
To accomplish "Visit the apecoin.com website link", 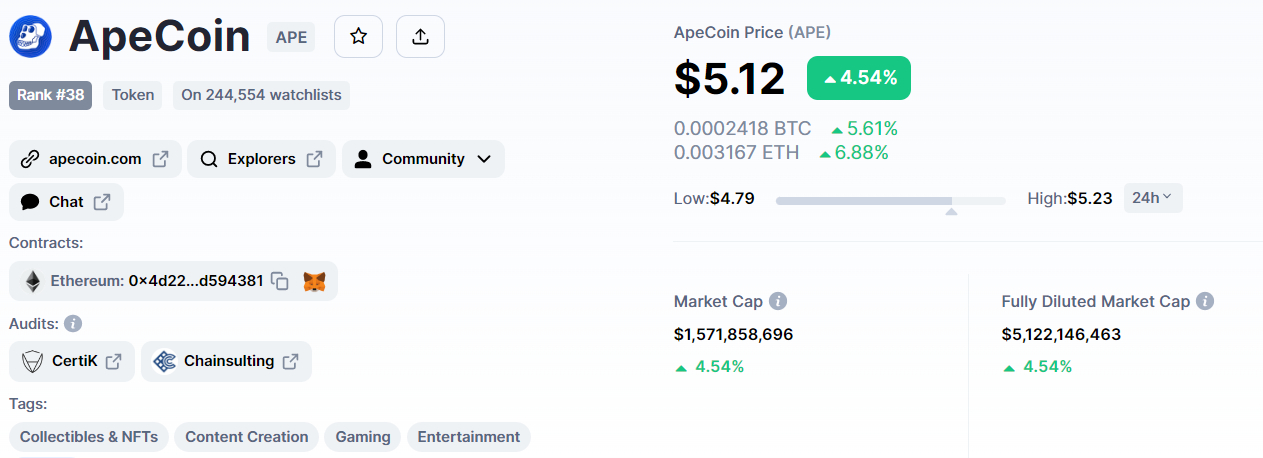I will [x=95, y=159].
